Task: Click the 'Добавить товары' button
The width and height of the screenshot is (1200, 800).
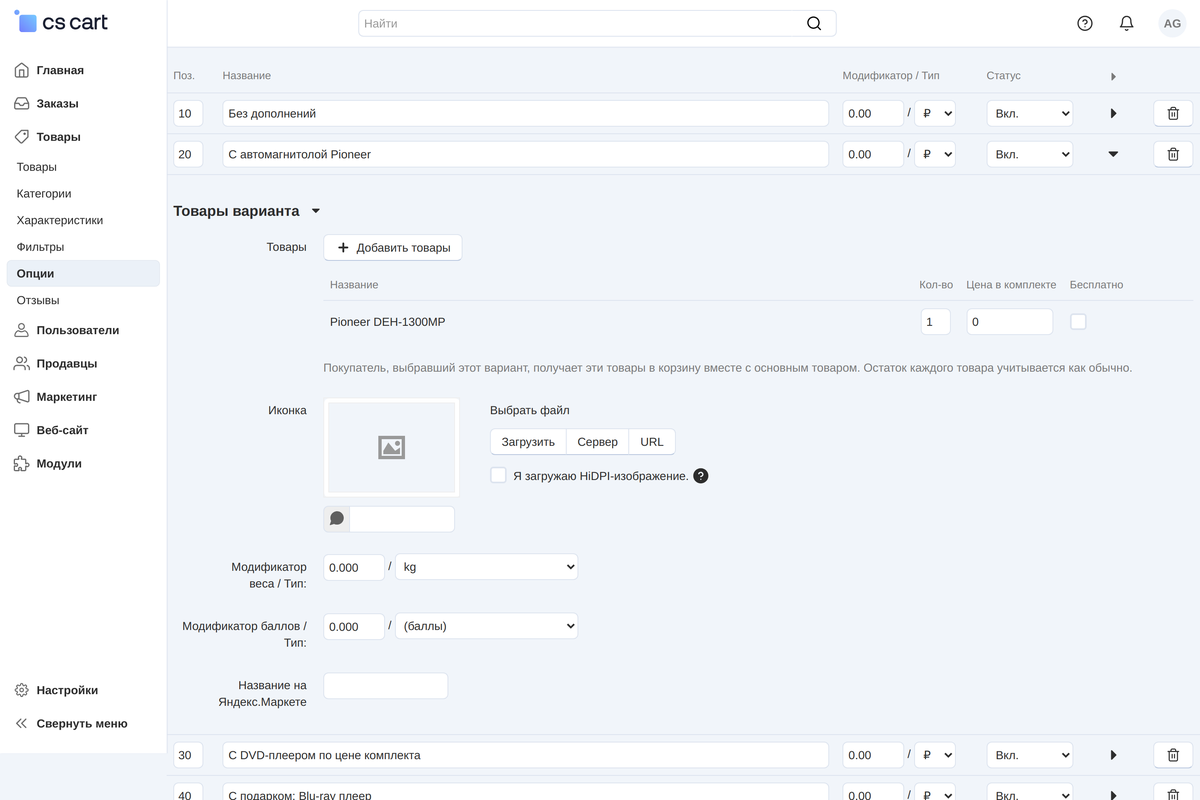Action: point(393,247)
